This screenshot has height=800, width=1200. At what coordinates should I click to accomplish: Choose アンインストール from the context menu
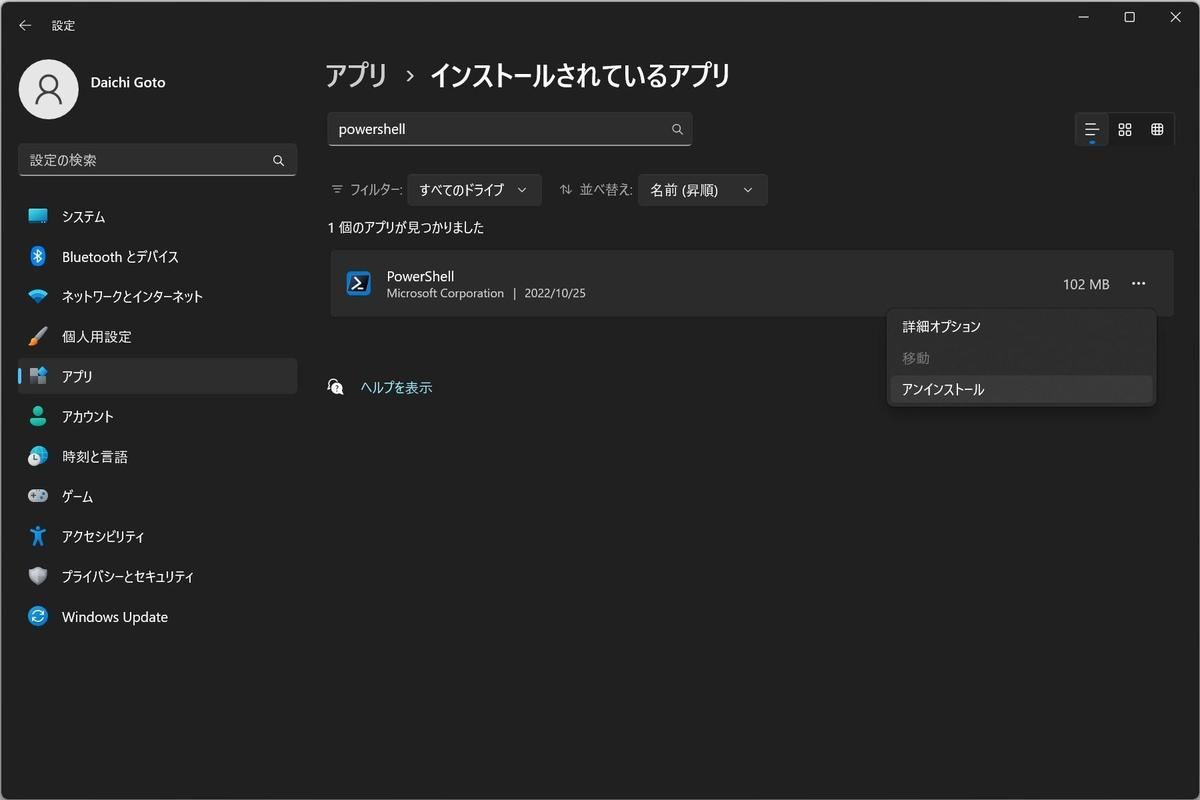point(1021,389)
